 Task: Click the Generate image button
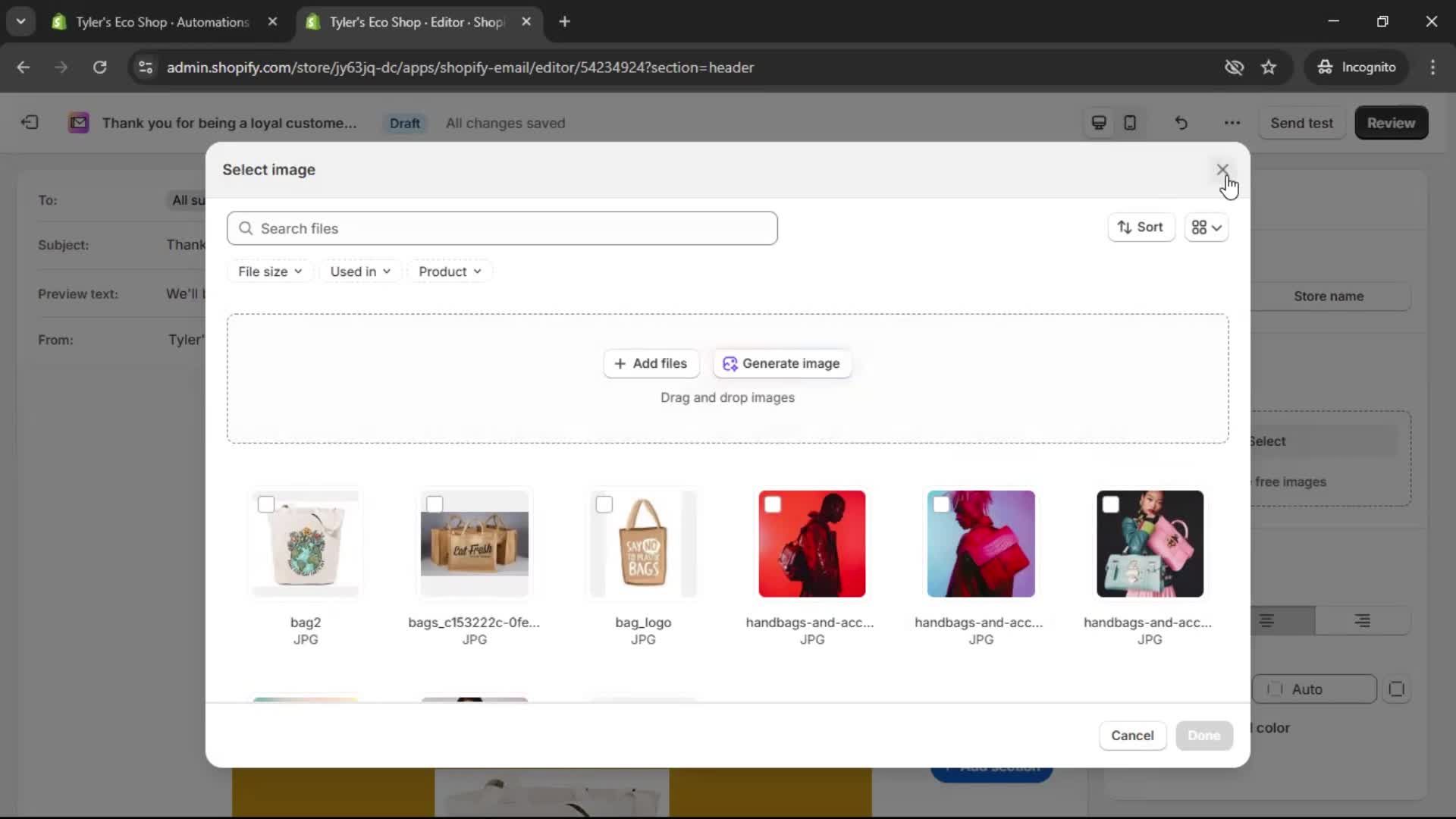point(782,363)
